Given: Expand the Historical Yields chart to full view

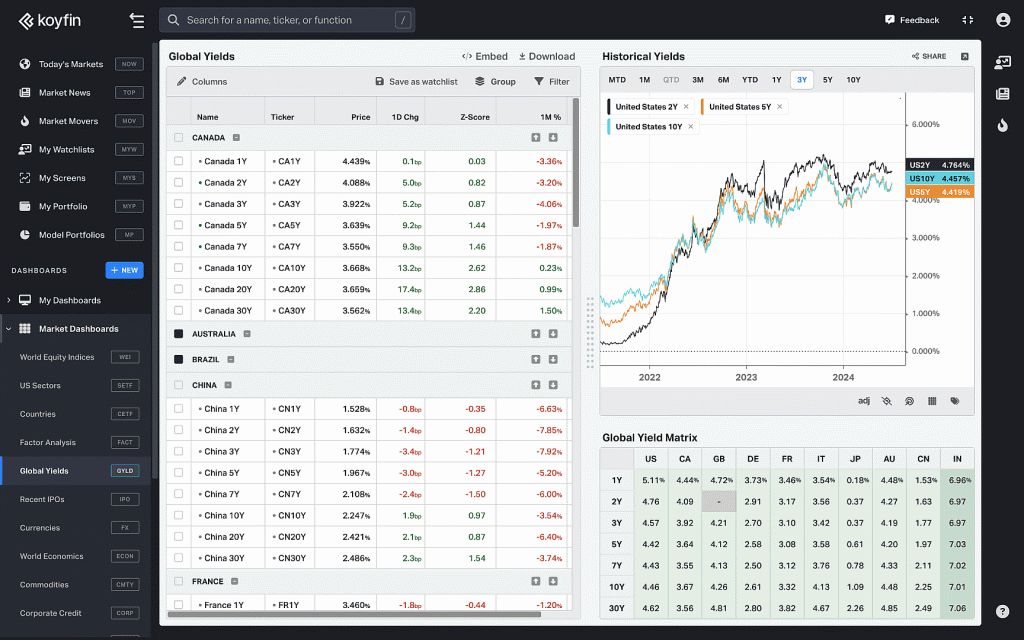Looking at the screenshot, I should pyautogui.click(x=965, y=56).
